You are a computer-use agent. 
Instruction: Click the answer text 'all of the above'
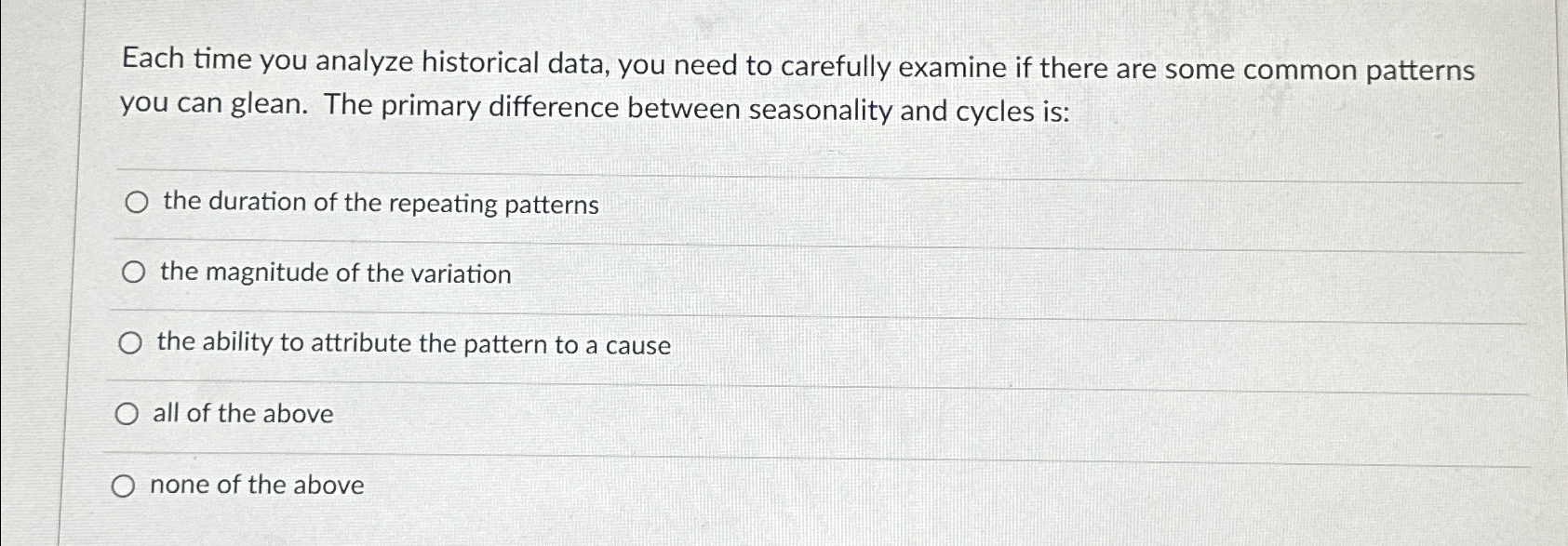243,415
